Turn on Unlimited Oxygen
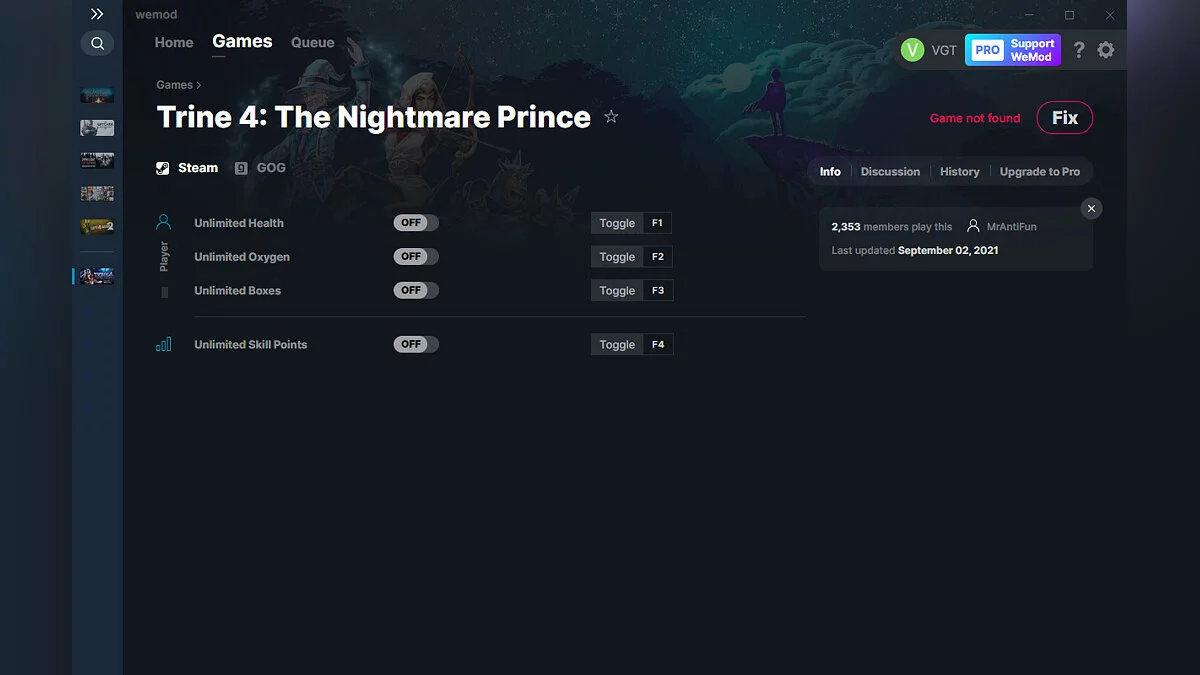 tap(415, 256)
